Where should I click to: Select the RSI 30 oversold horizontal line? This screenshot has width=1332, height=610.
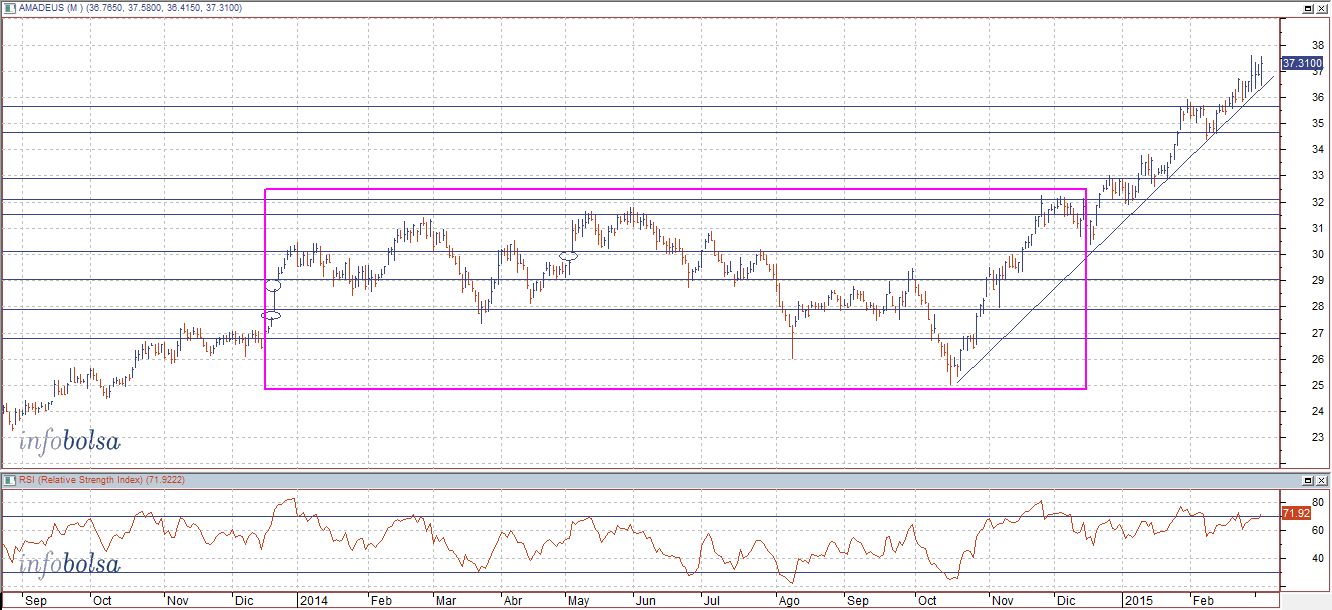click(640, 573)
